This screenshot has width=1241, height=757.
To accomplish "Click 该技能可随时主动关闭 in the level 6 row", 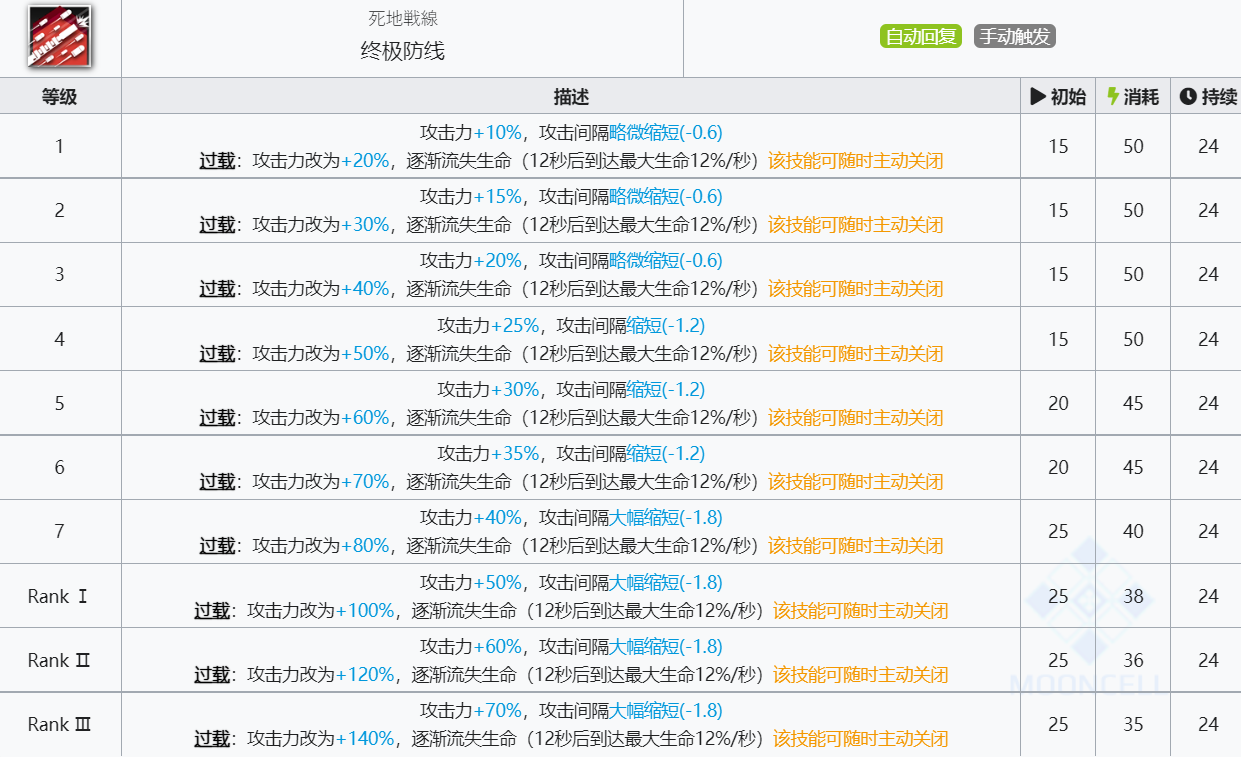I will click(x=856, y=481).
